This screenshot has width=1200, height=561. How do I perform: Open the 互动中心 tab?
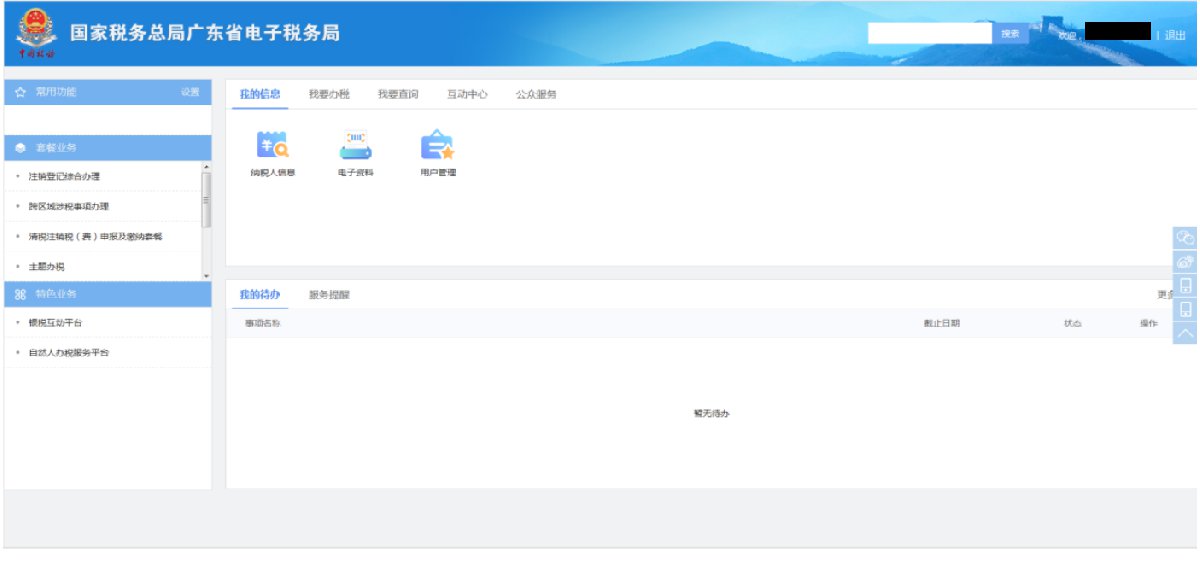click(x=467, y=94)
